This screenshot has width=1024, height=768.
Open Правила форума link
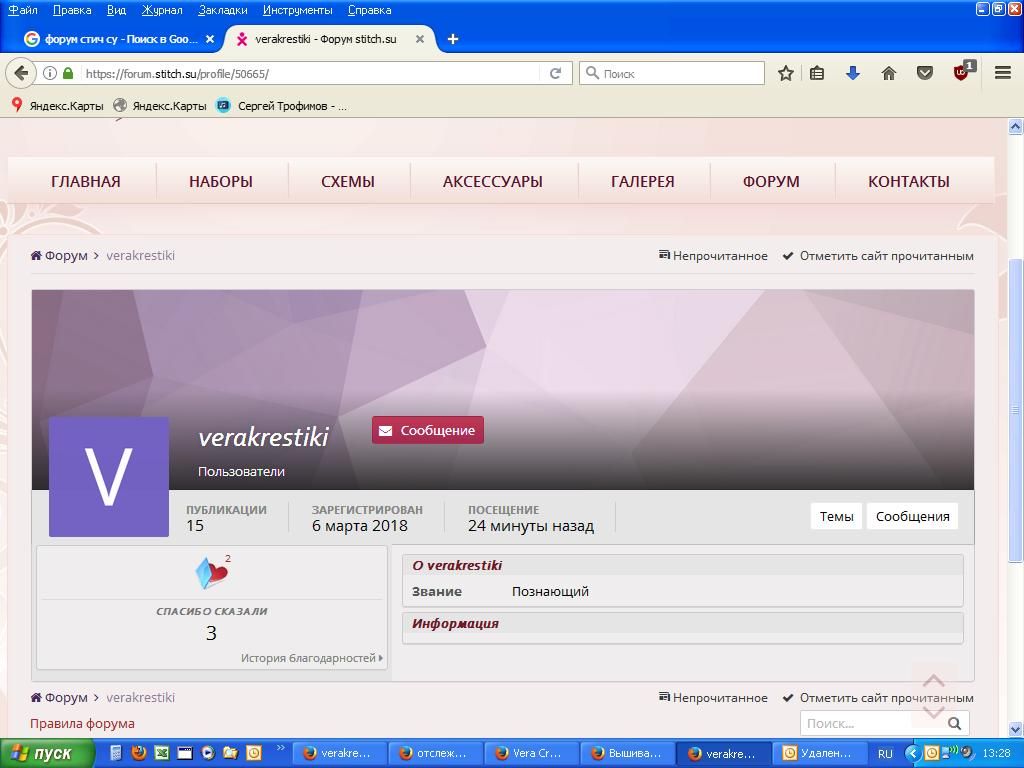(x=82, y=723)
